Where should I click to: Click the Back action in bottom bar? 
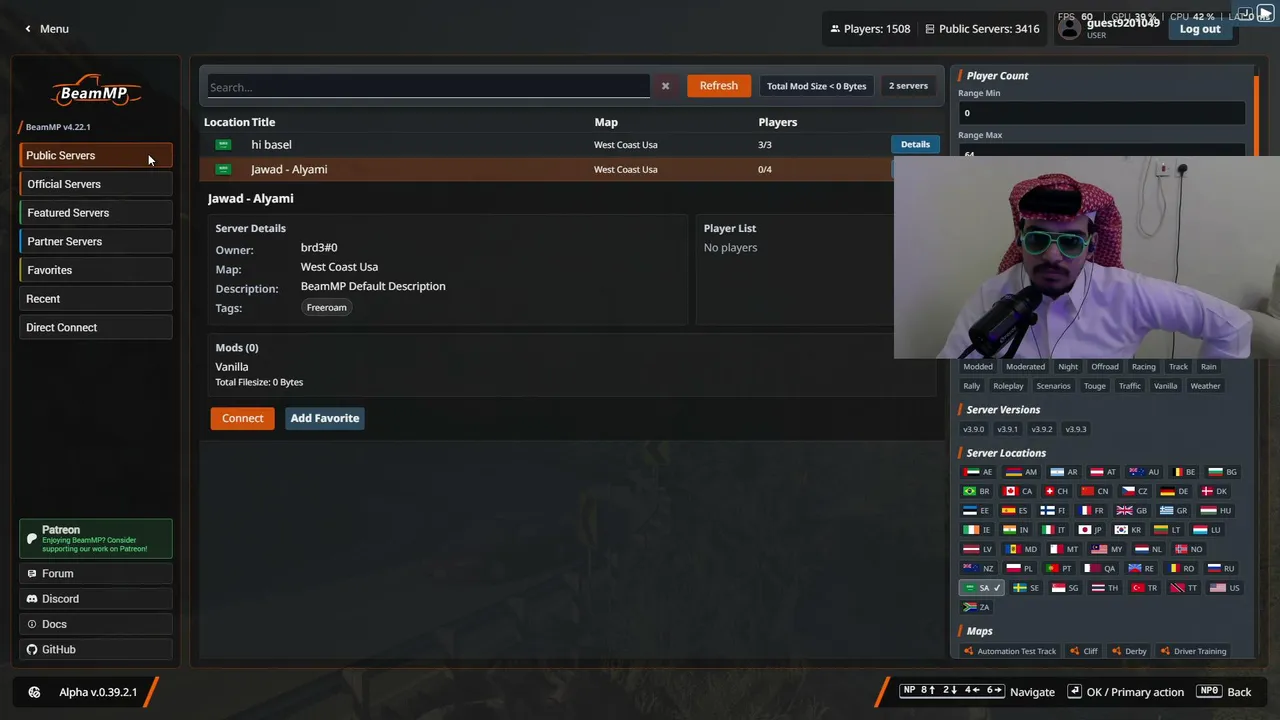tap(1225, 692)
